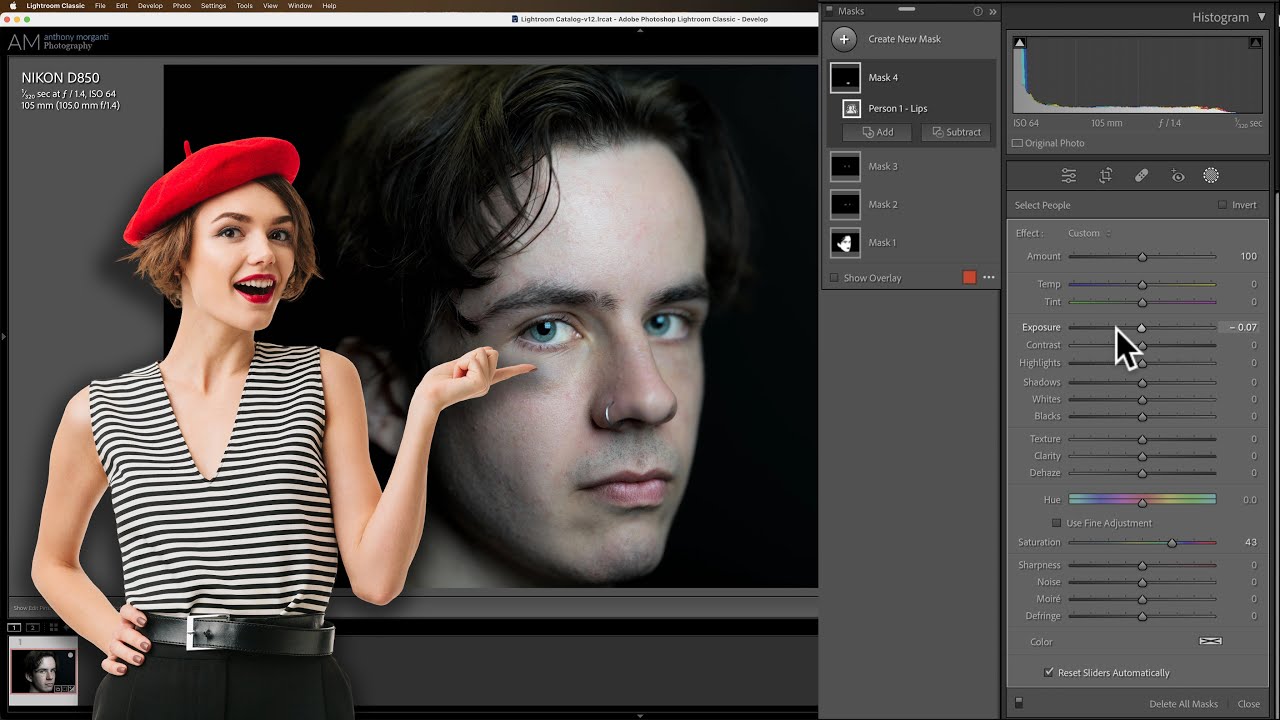1280x720 pixels.
Task: Click the red overlay color swatch
Action: click(969, 278)
